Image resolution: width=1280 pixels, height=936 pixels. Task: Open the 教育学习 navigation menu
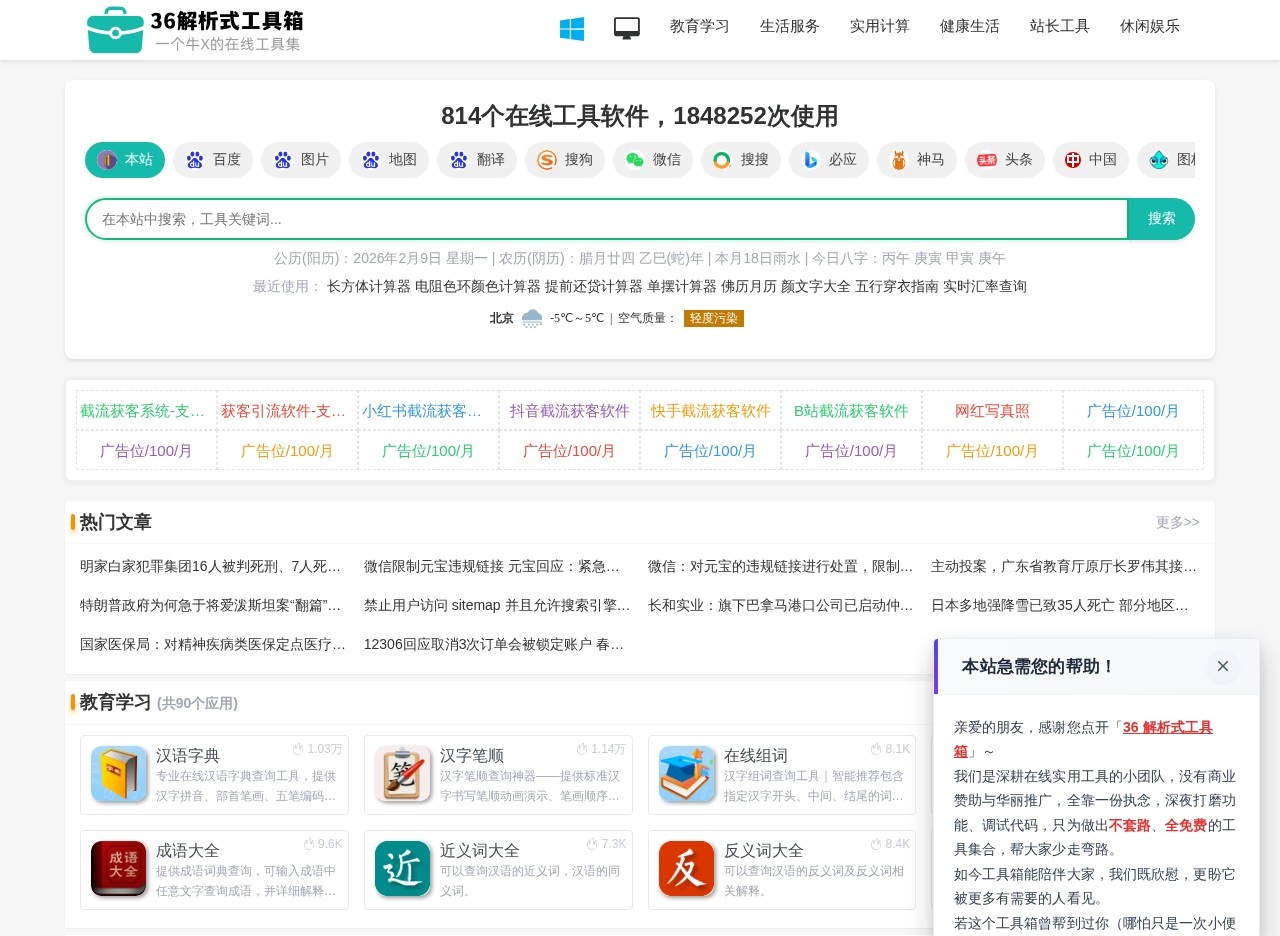click(699, 27)
